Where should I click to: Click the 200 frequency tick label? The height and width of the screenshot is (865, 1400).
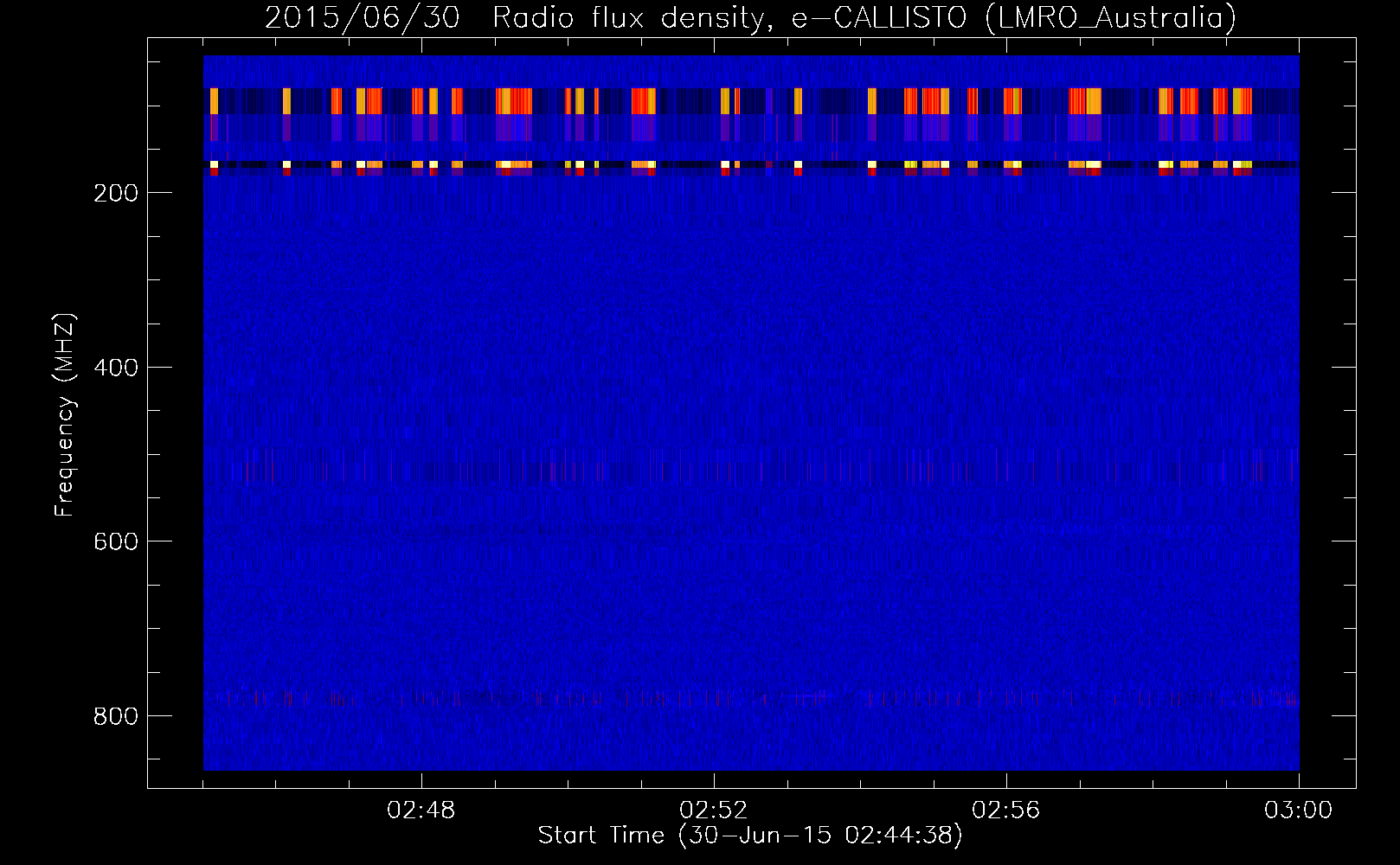(116, 193)
